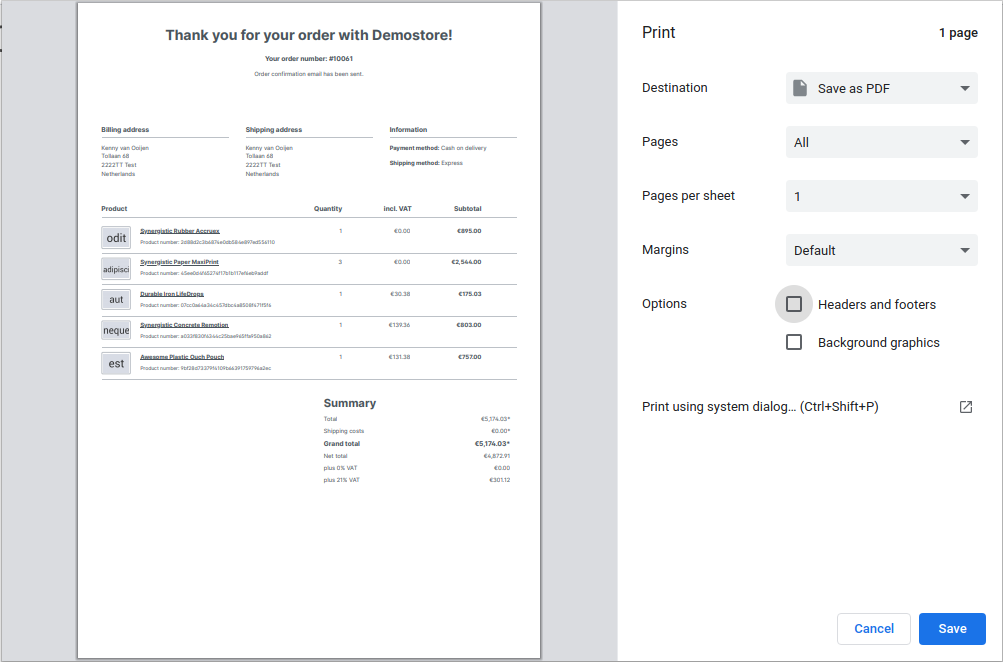Open the Synergistic Concrete Remotion product link
Viewport: 1003px width, 662px height.
tap(184, 325)
